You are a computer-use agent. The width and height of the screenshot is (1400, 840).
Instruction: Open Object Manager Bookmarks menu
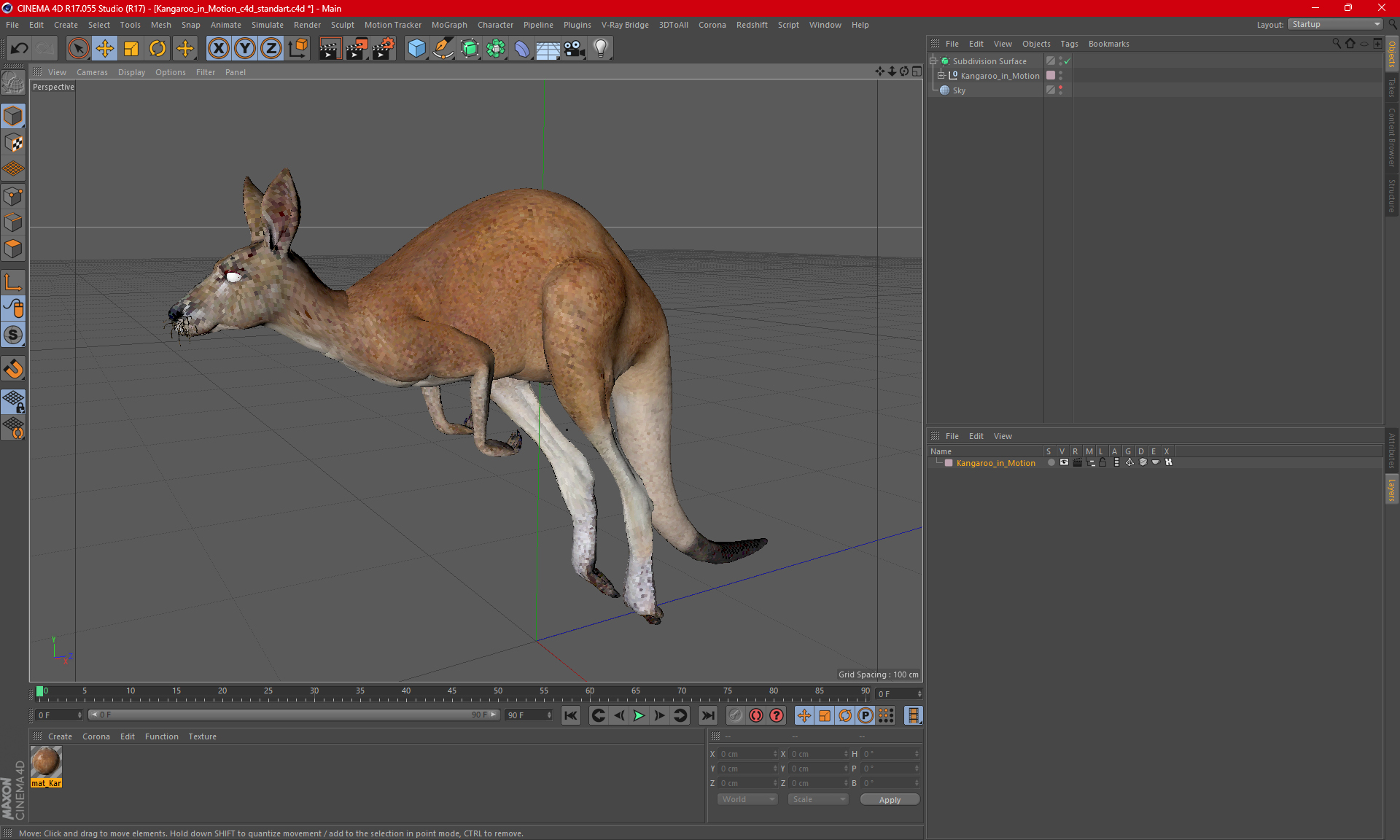point(1108,44)
